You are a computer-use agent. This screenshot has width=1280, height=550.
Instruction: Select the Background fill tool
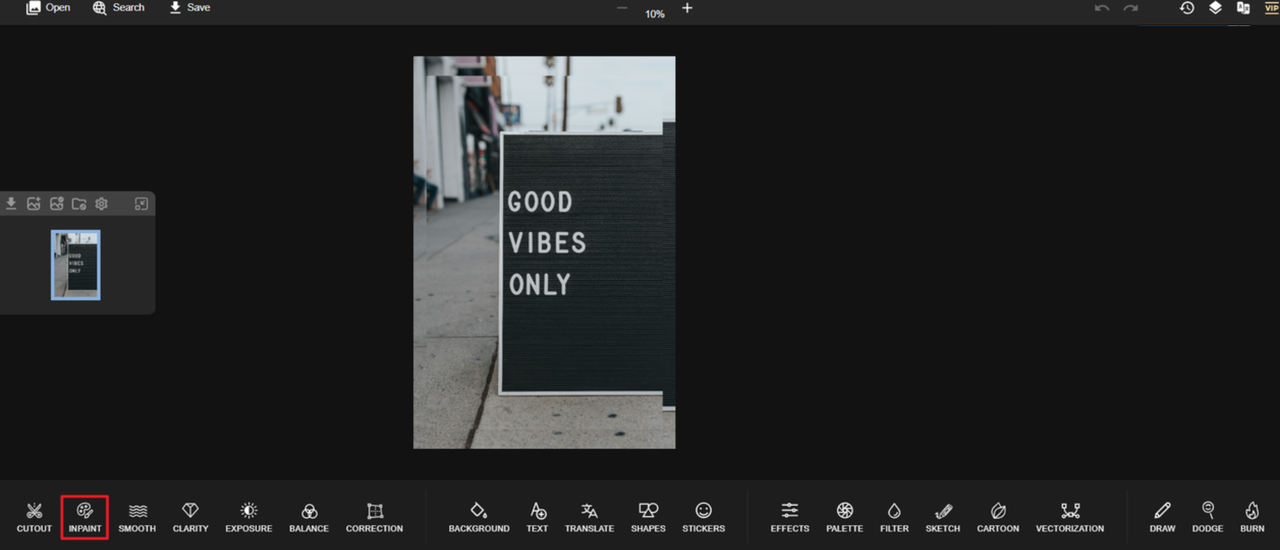479,517
